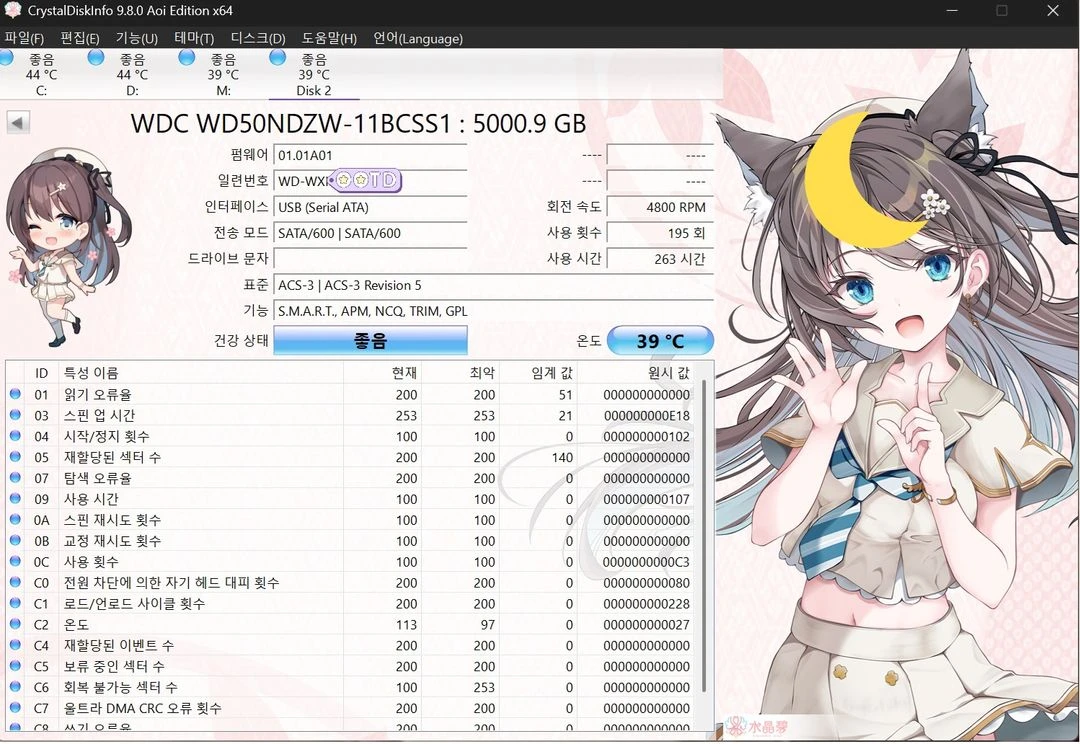
Task: Click status icon for C1 로드/언로드 사이클 횟수
Action: [15, 603]
